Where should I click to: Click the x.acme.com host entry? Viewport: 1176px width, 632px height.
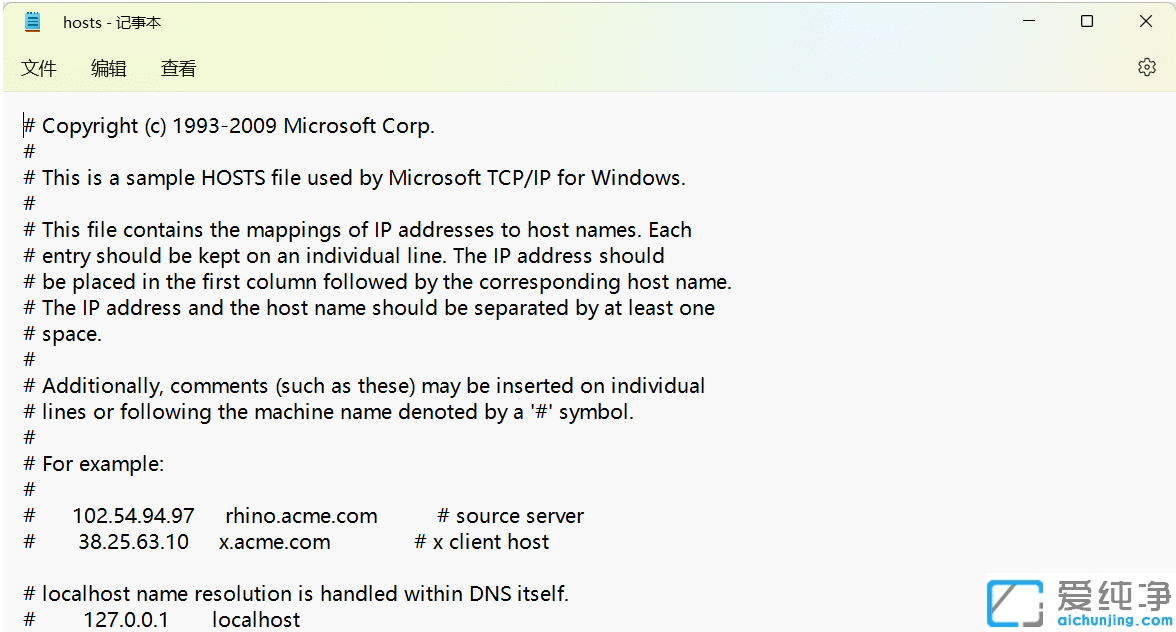(x=274, y=542)
